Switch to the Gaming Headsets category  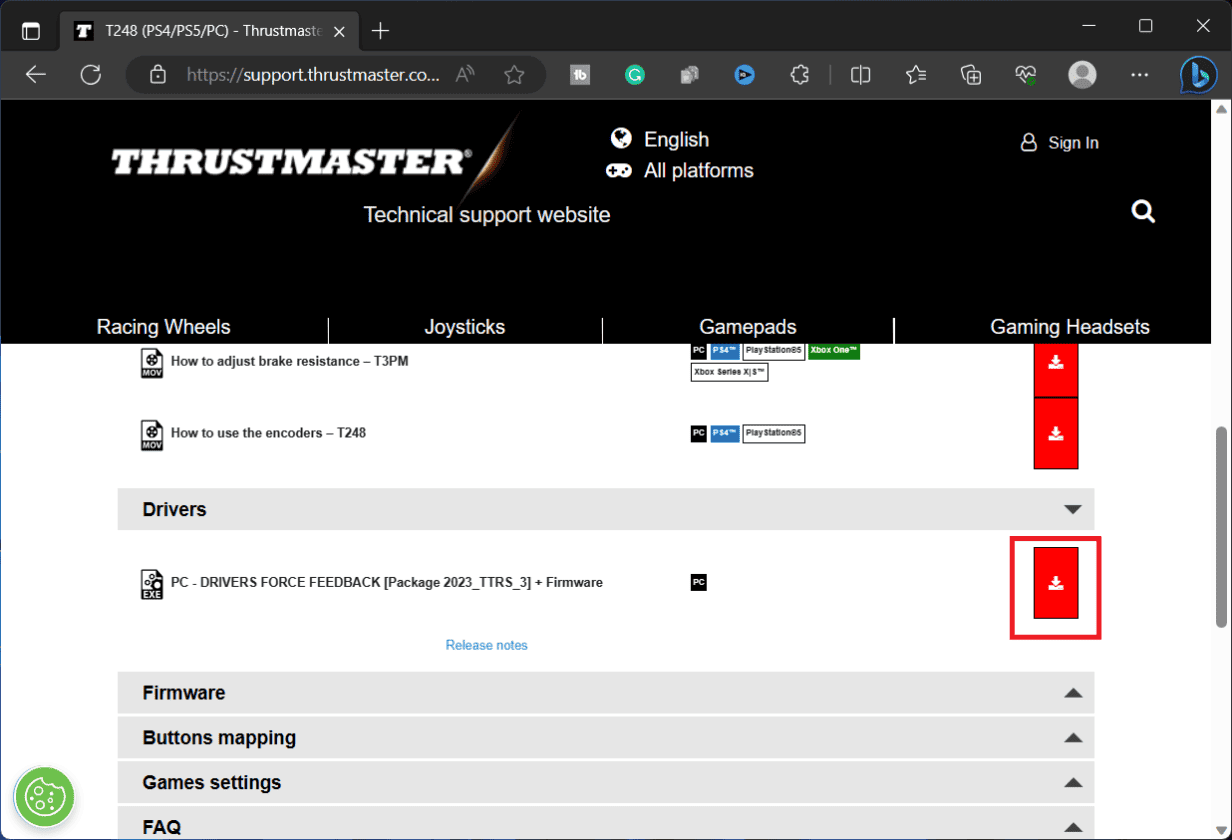pos(1069,326)
